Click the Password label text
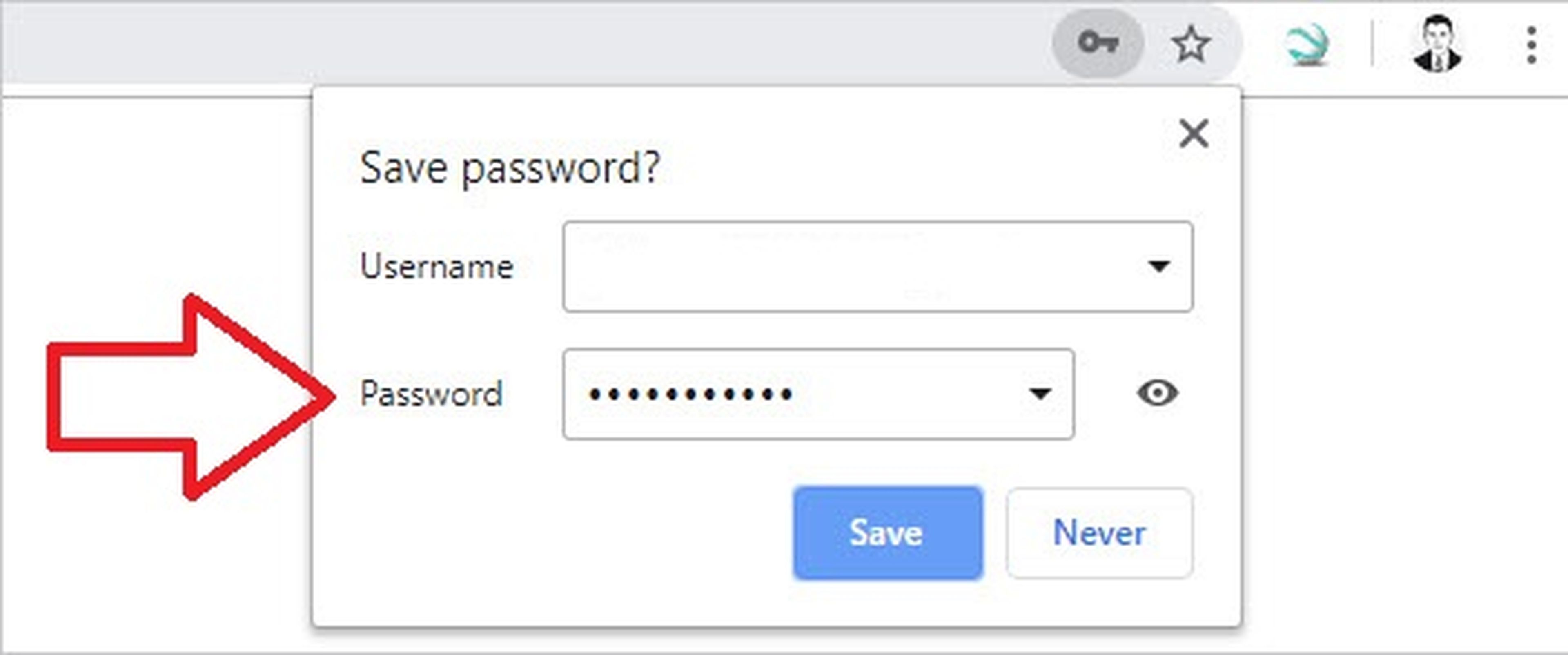Image resolution: width=1568 pixels, height=655 pixels. coord(430,393)
